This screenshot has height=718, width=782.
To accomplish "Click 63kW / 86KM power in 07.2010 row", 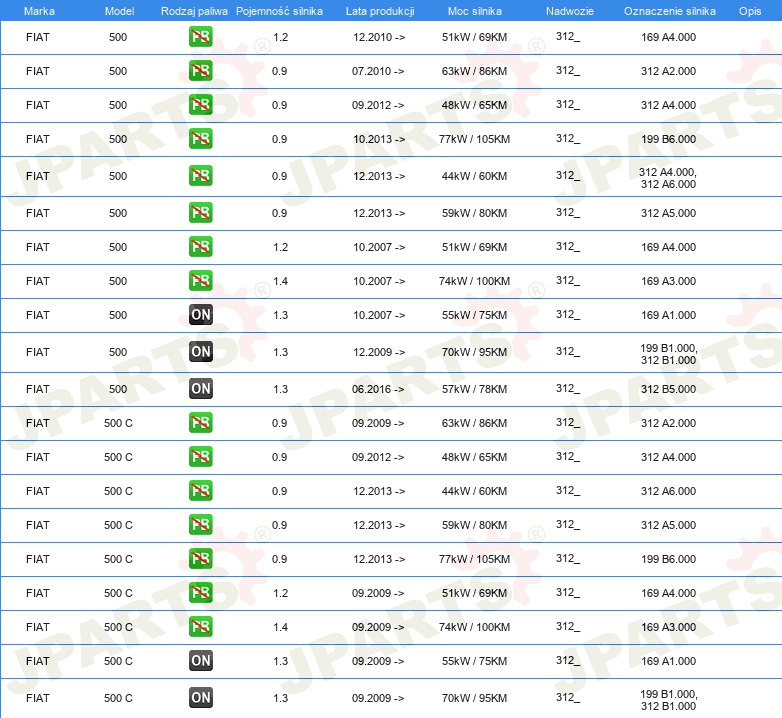I will pos(474,71).
